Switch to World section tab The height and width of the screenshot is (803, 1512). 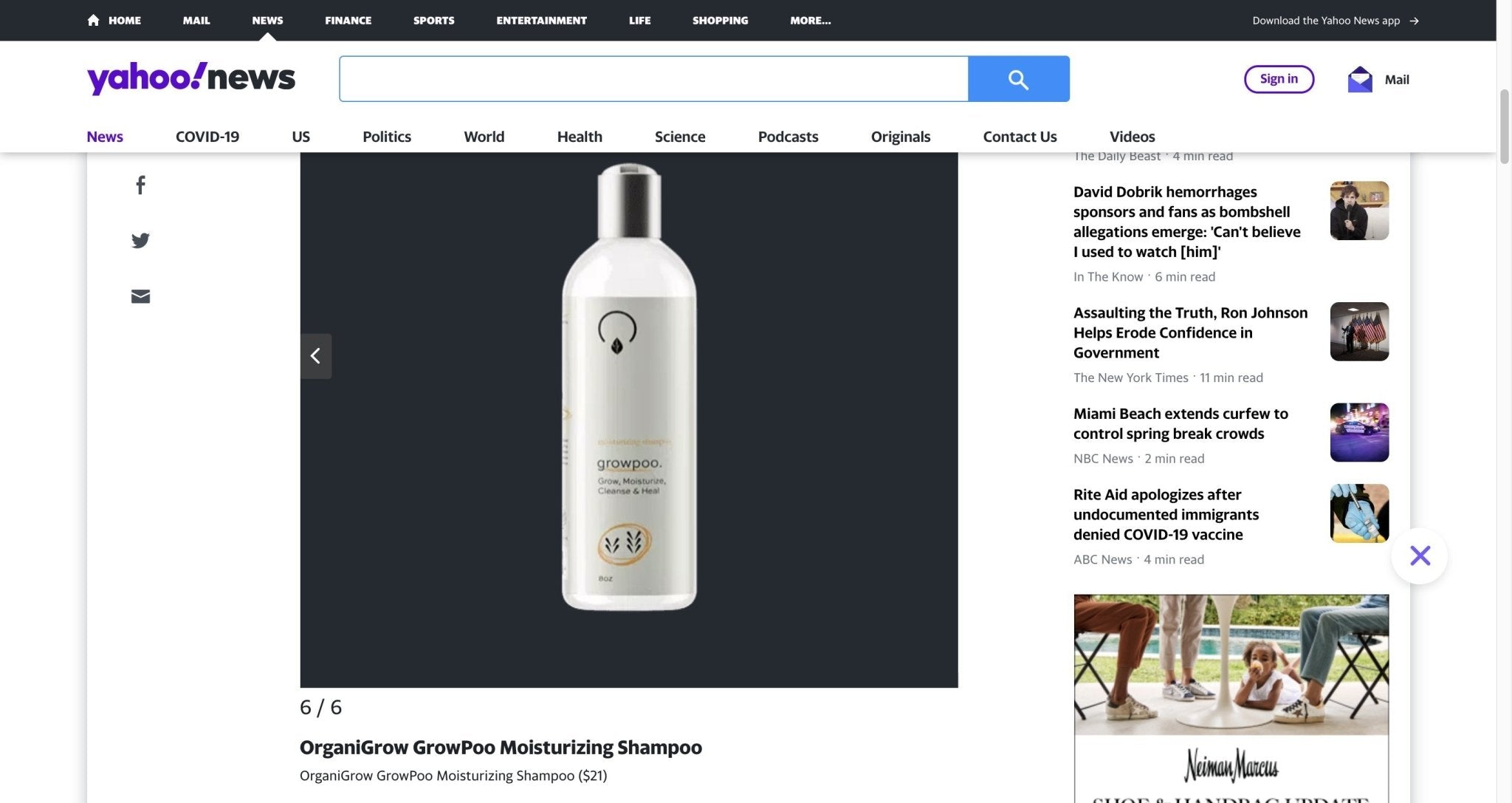[x=484, y=137]
